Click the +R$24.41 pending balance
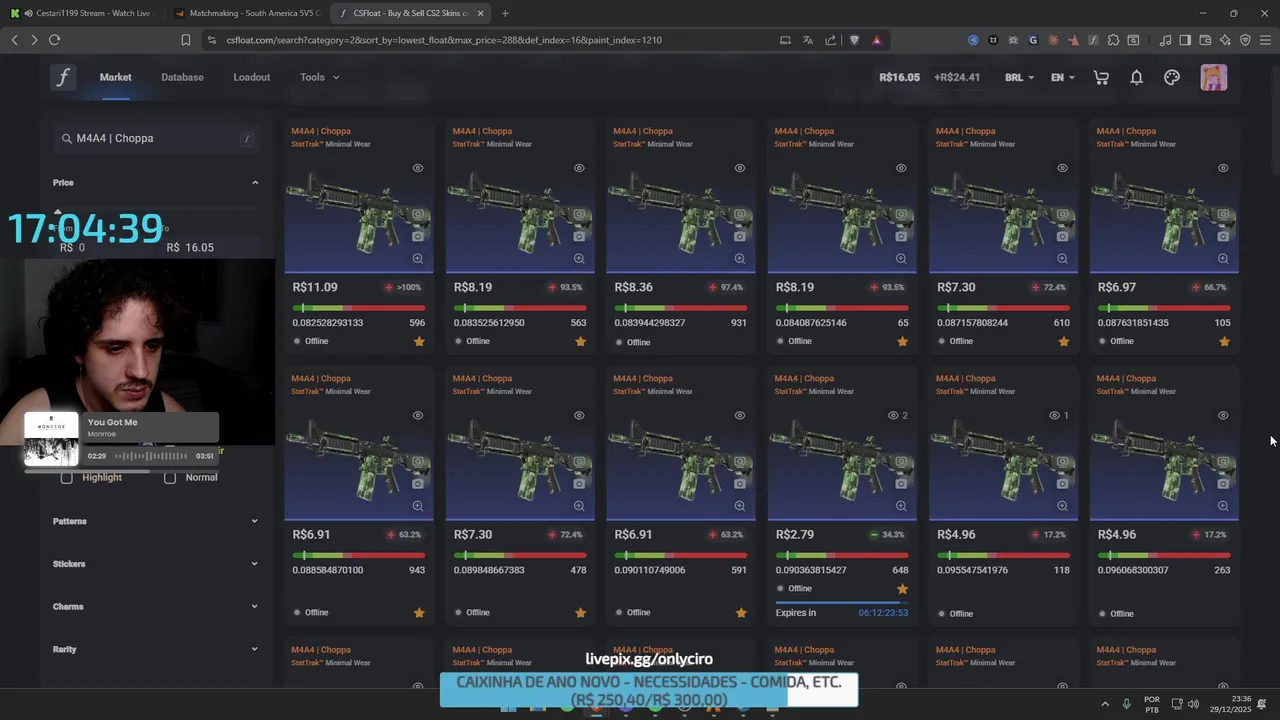Screen dimensions: 1280x720 click(x=957, y=77)
